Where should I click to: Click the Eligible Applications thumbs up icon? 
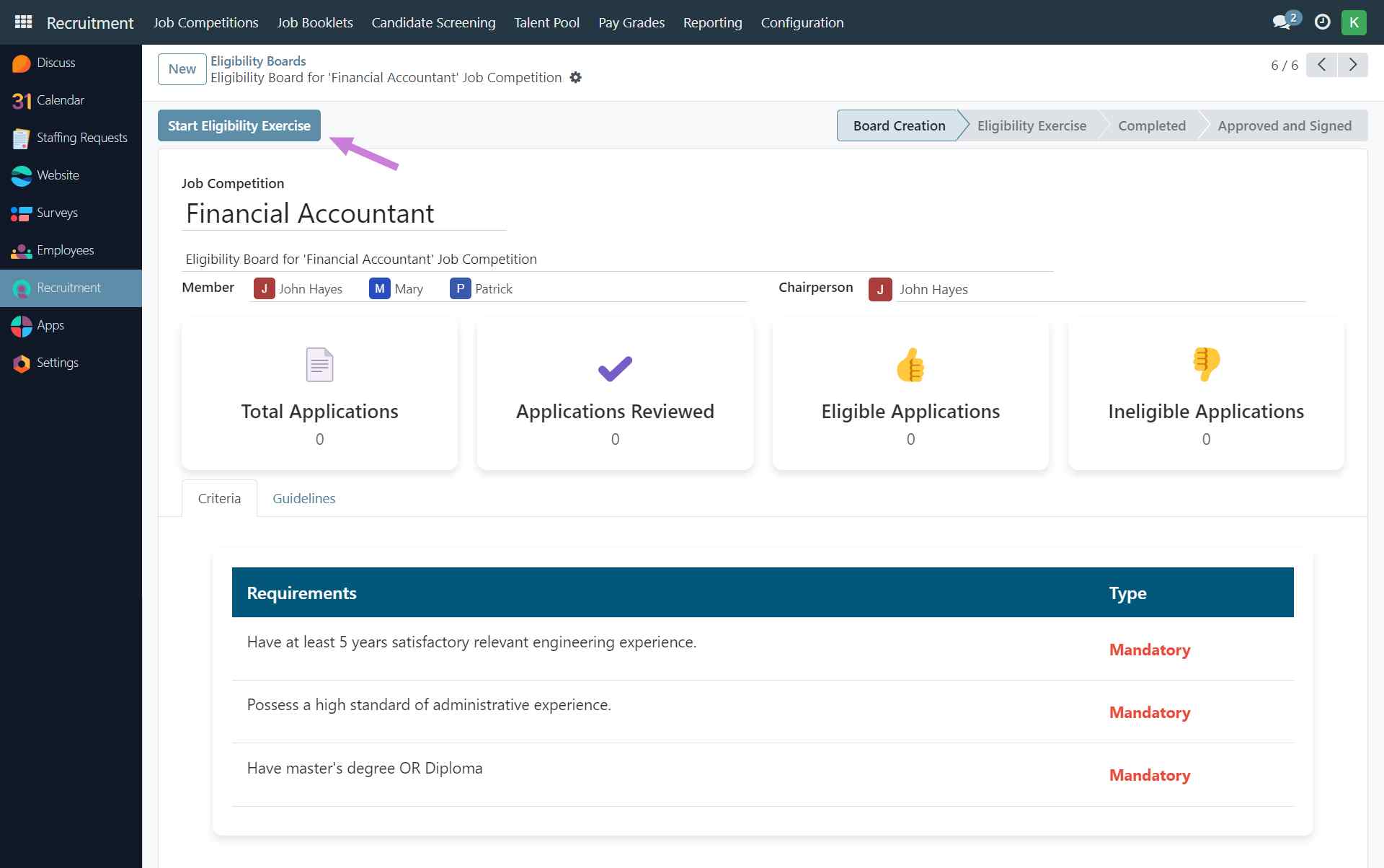pyautogui.click(x=910, y=365)
